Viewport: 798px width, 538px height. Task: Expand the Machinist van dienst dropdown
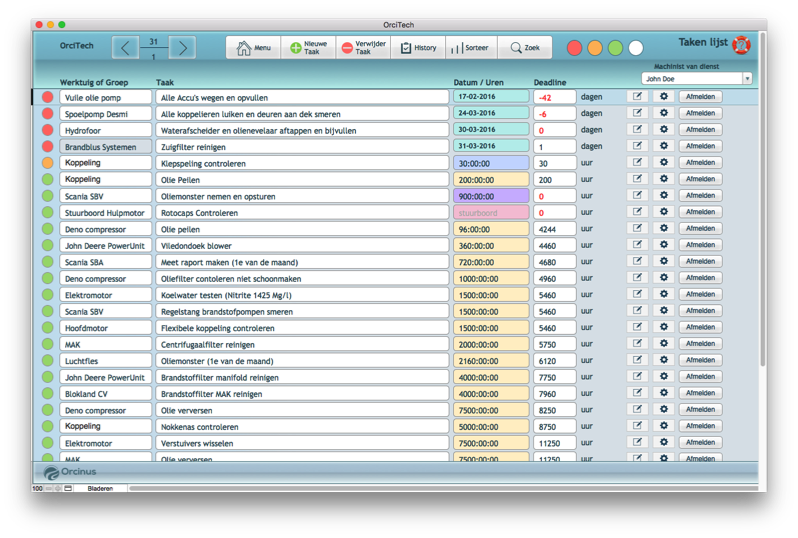tap(746, 78)
